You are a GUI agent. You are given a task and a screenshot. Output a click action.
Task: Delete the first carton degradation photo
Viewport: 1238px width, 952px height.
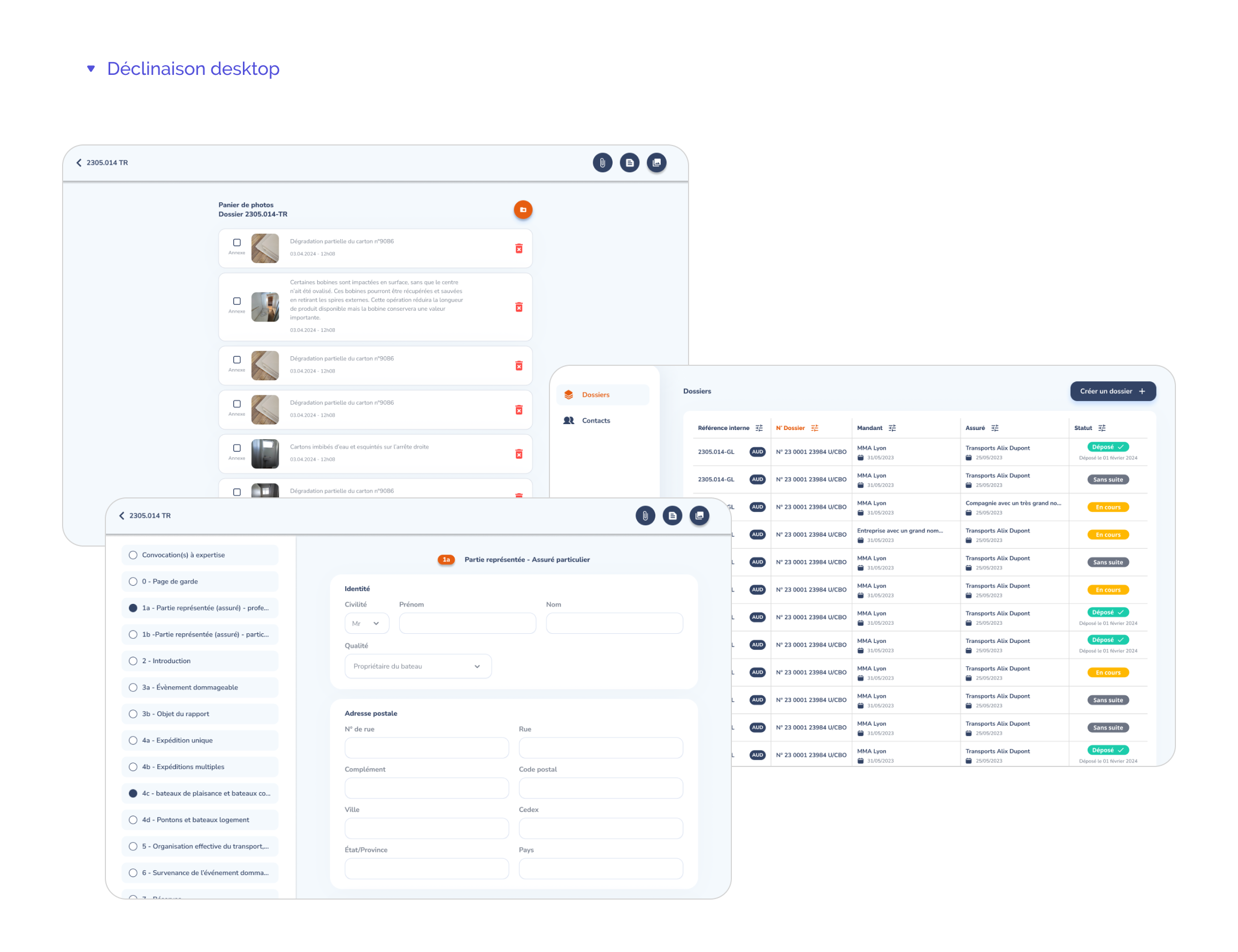click(518, 249)
